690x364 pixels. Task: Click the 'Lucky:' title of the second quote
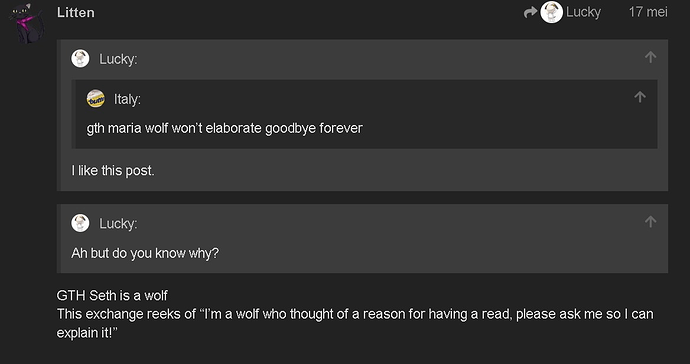pyautogui.click(x=118, y=224)
